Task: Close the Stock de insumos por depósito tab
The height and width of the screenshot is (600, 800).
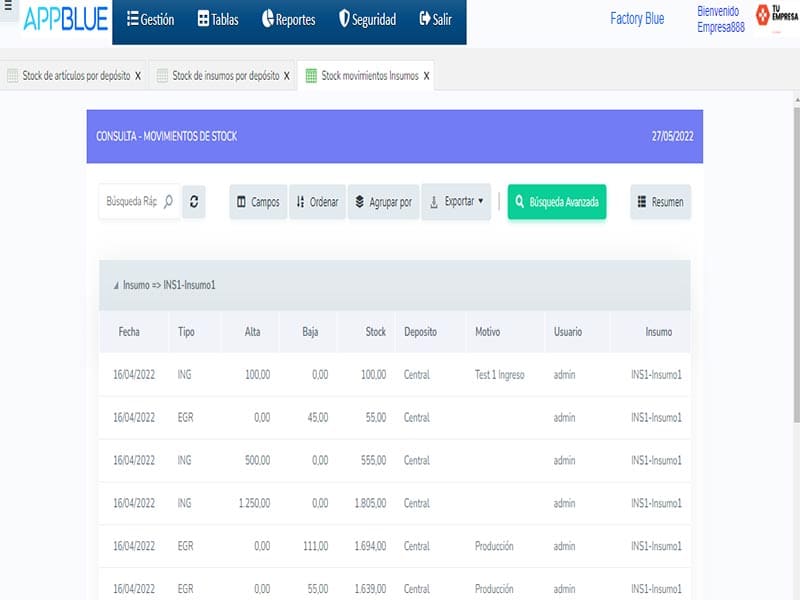Action: click(x=287, y=76)
